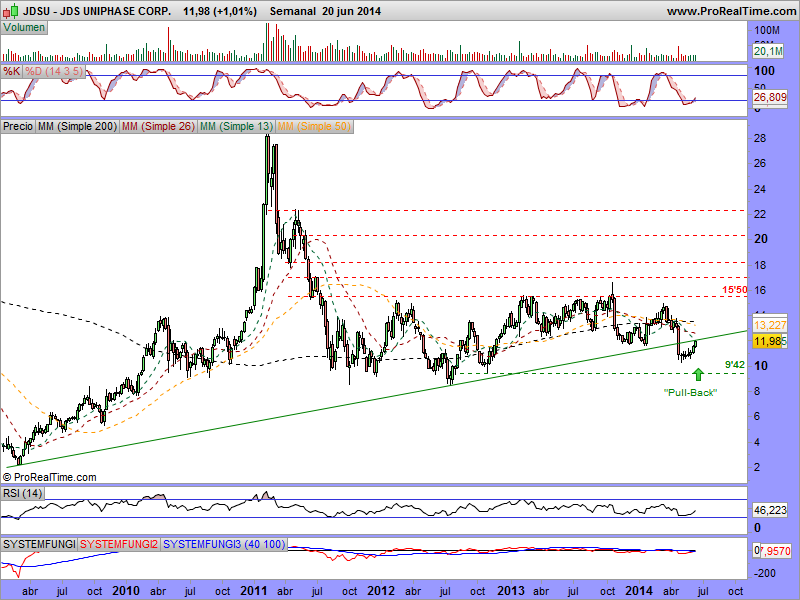Click the 100M volume axis label

767,31
